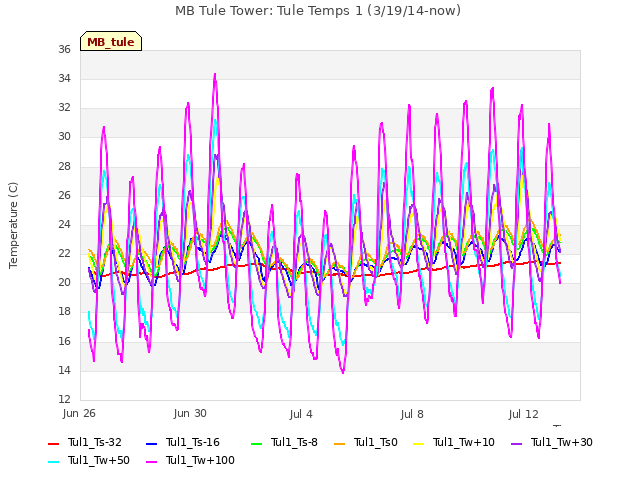640x480 pixels.
Task: Click the MB_tule label box
Action: tap(111, 41)
